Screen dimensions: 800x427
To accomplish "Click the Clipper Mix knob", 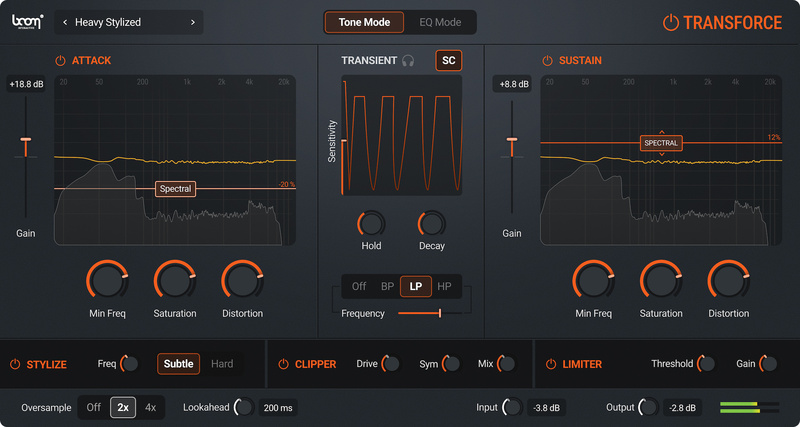I will [x=507, y=364].
